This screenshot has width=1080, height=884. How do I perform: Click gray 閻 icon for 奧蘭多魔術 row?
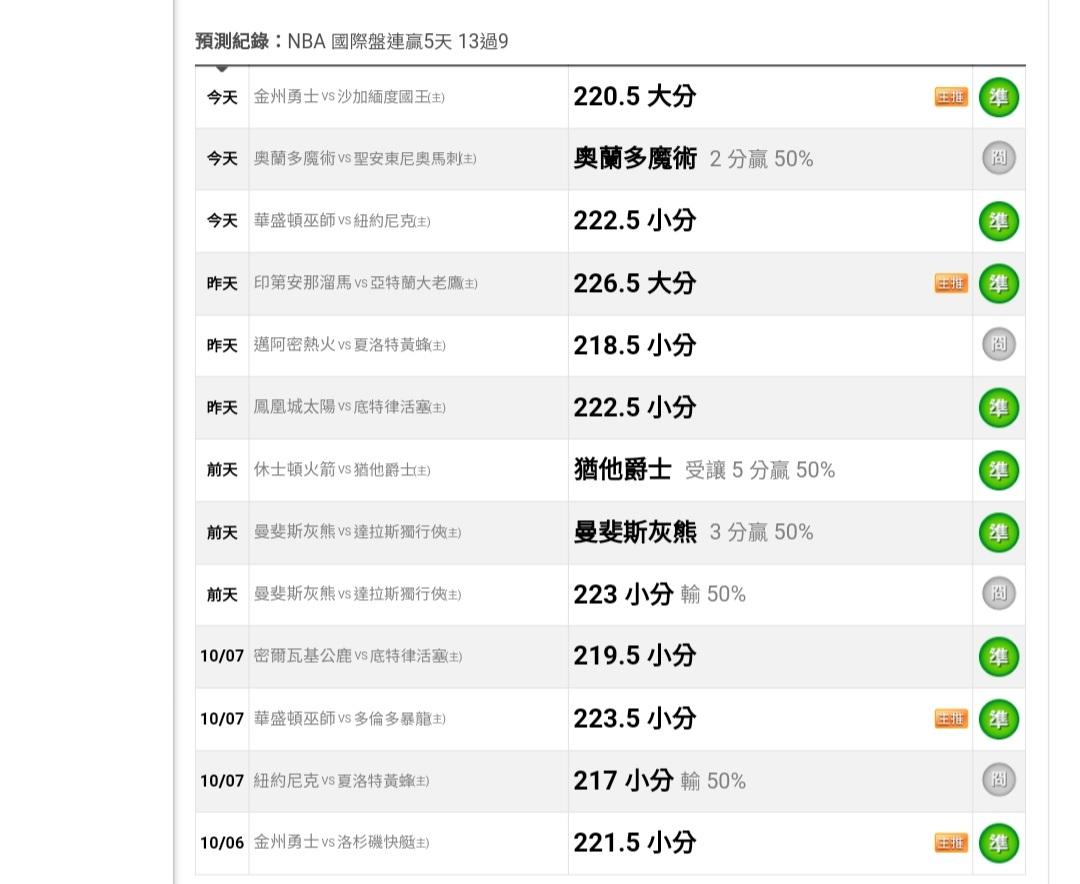tap(998, 159)
